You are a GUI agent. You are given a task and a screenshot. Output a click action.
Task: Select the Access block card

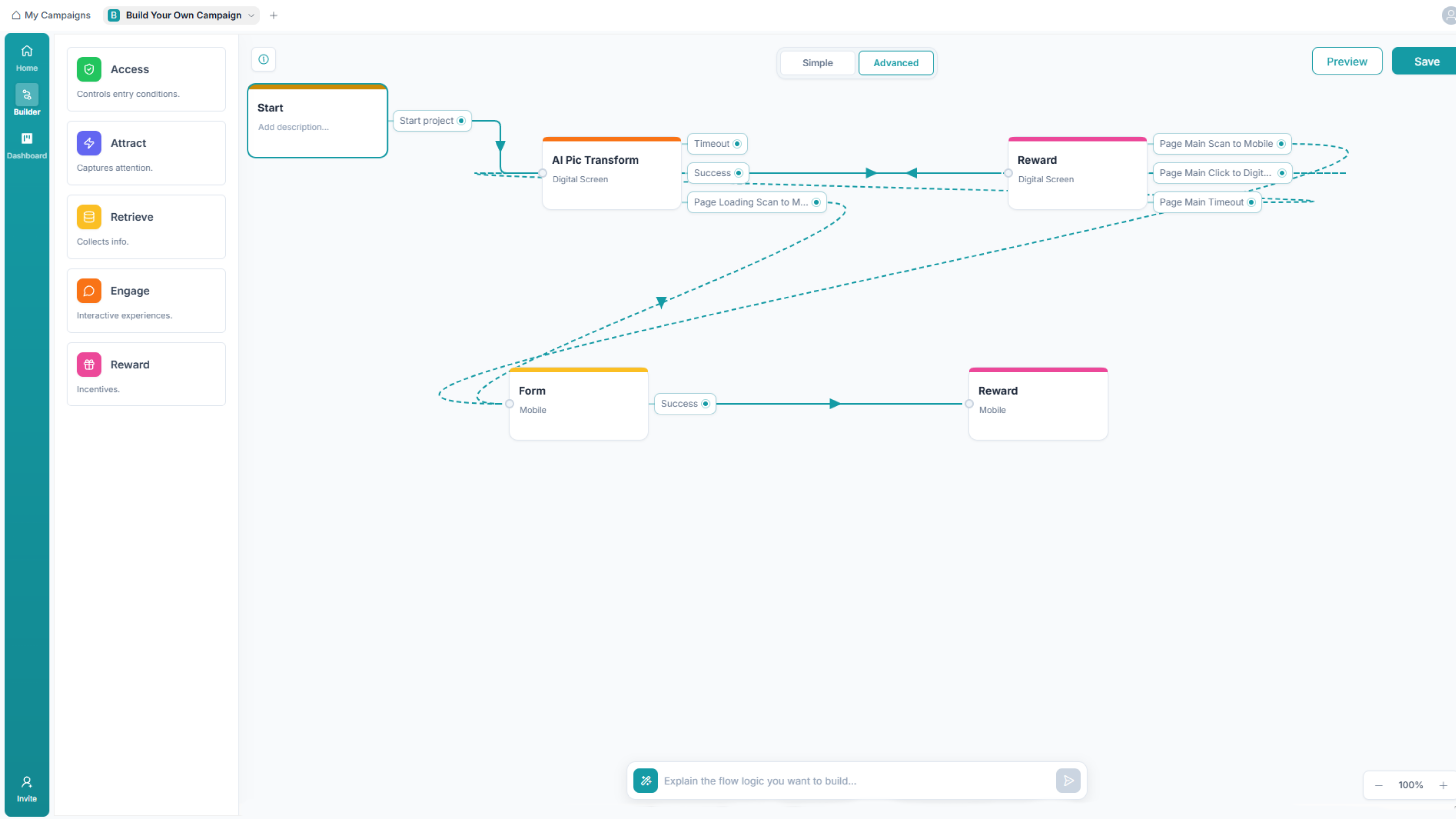click(146, 79)
